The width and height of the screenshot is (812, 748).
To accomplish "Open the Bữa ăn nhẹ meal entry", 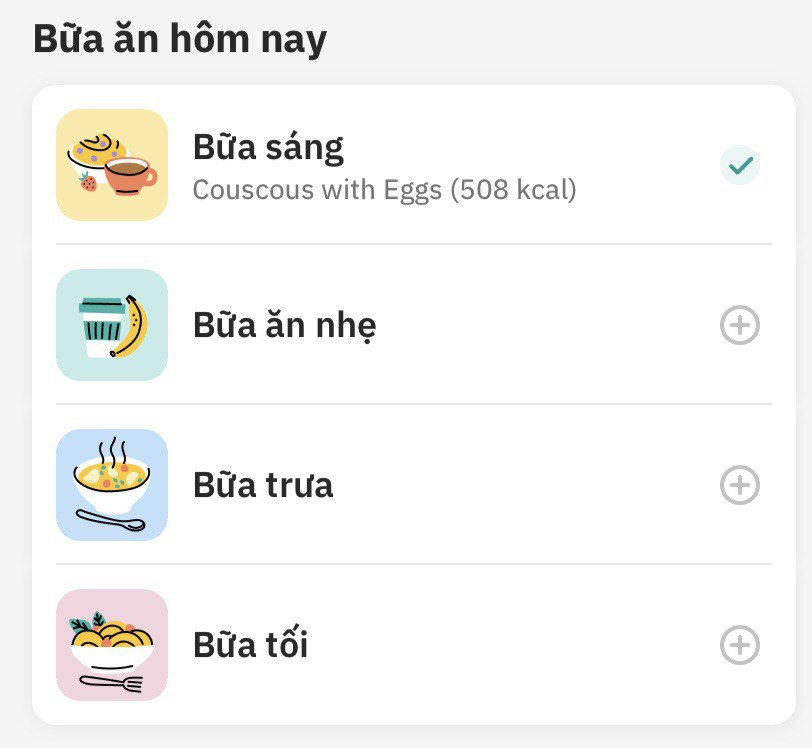I will point(414,325).
